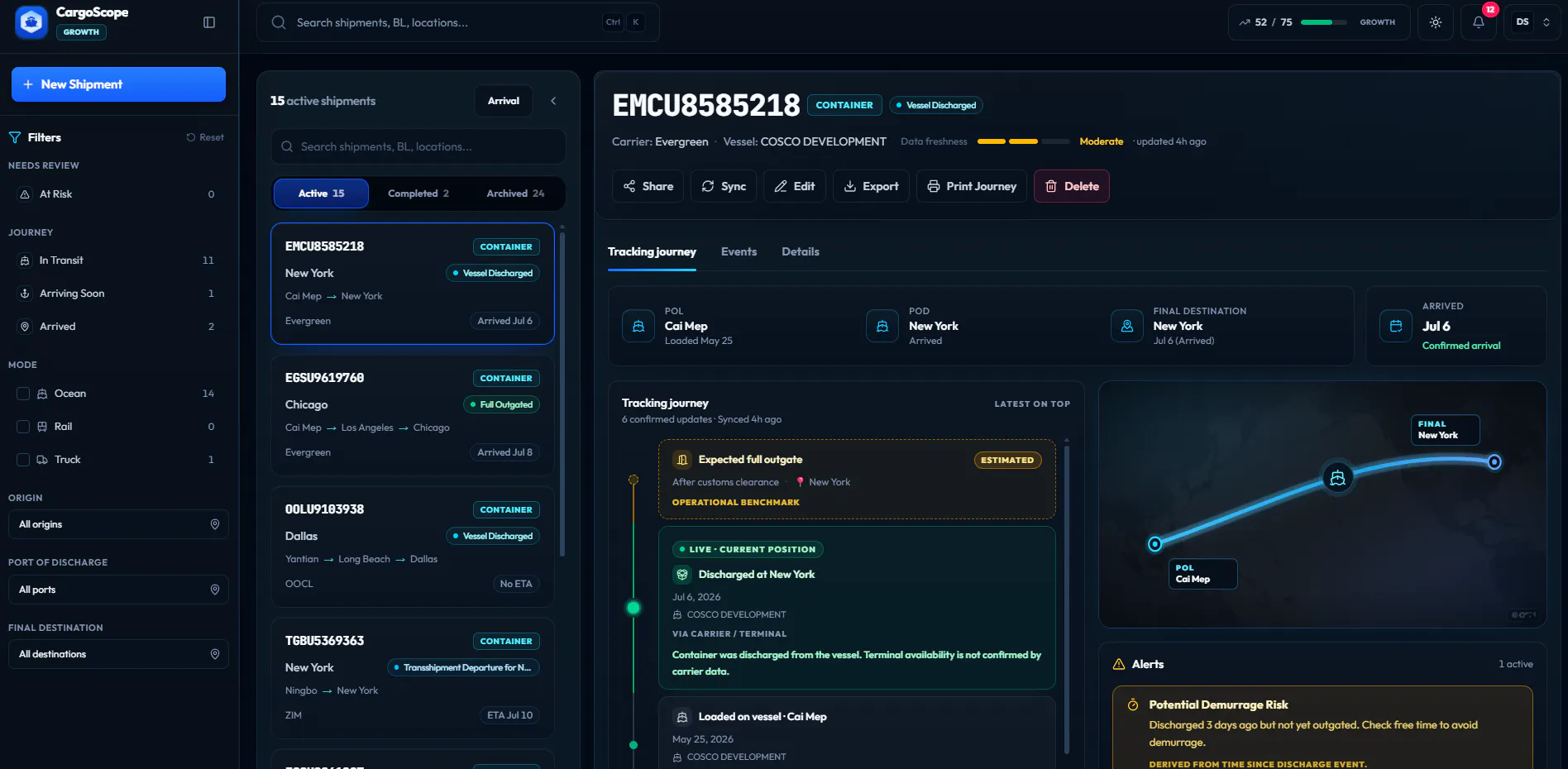Click the Arrived calendar icon
This screenshot has height=769, width=1568.
click(x=1396, y=326)
